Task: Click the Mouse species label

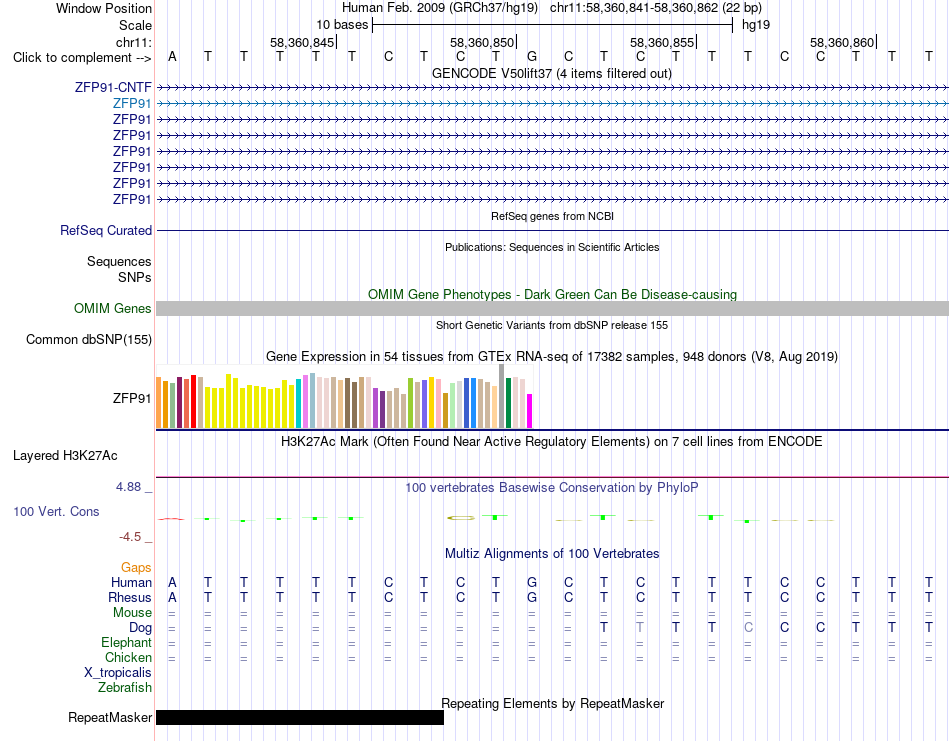Action: pos(132,613)
